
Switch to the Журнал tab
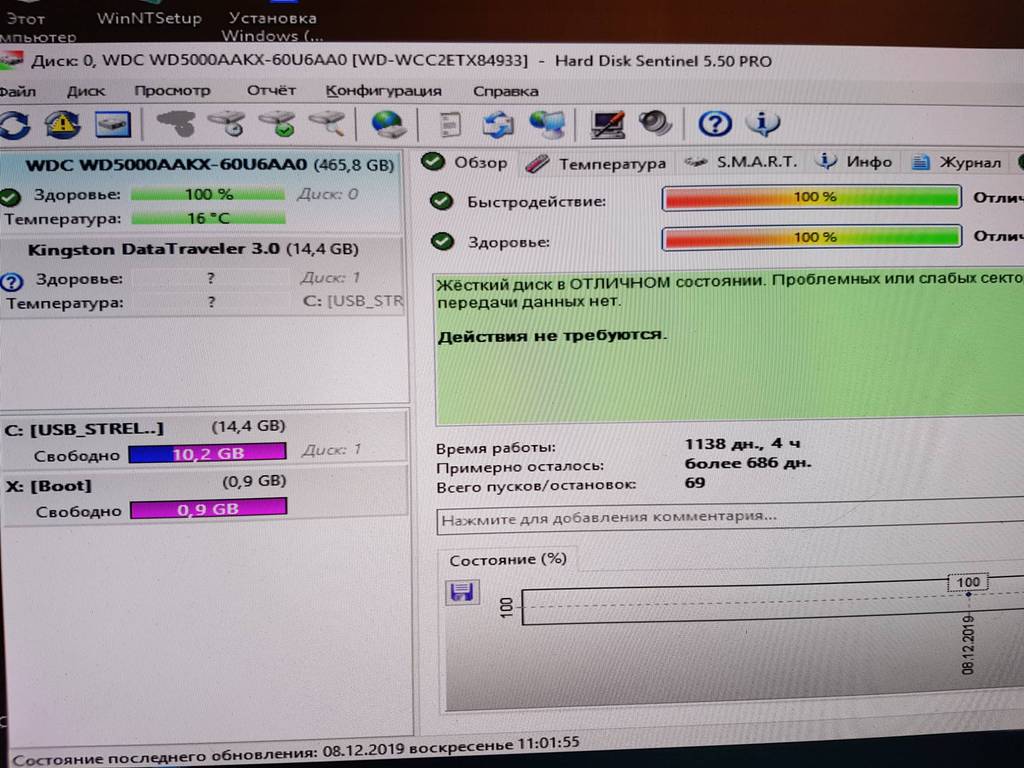pyautogui.click(x=957, y=162)
